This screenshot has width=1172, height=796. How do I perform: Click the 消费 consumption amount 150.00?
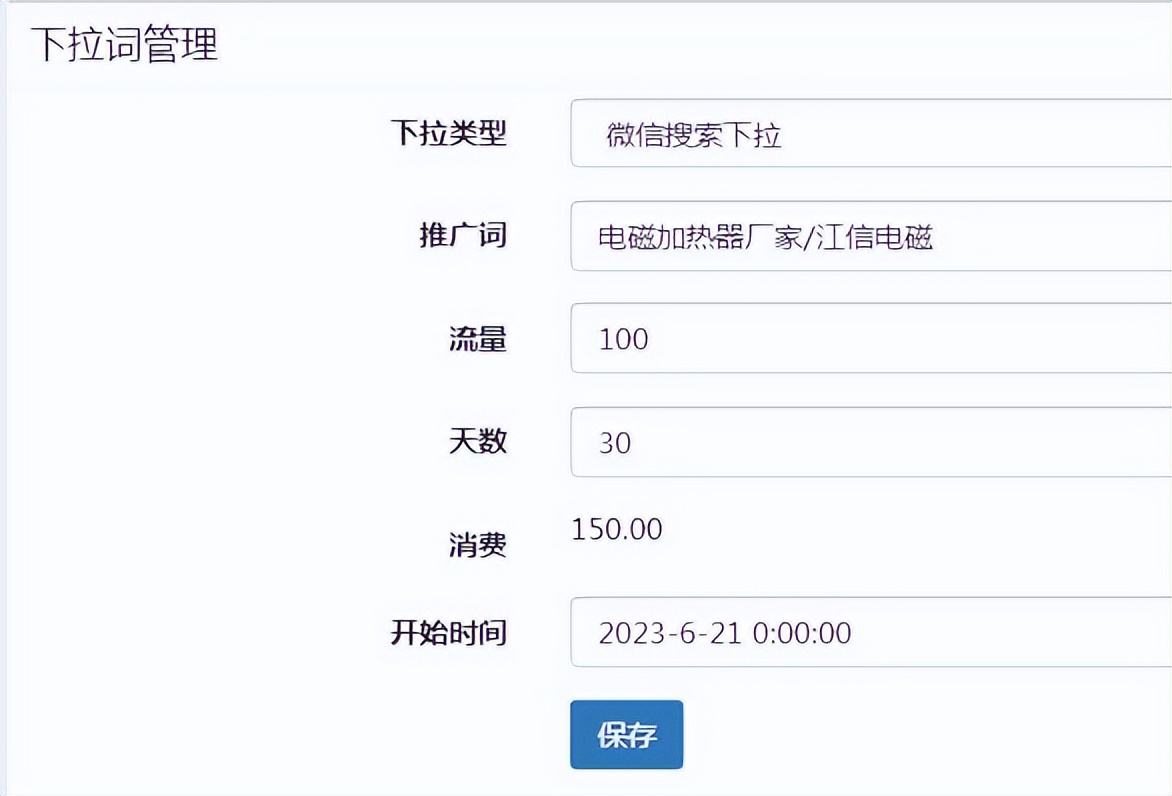616,529
